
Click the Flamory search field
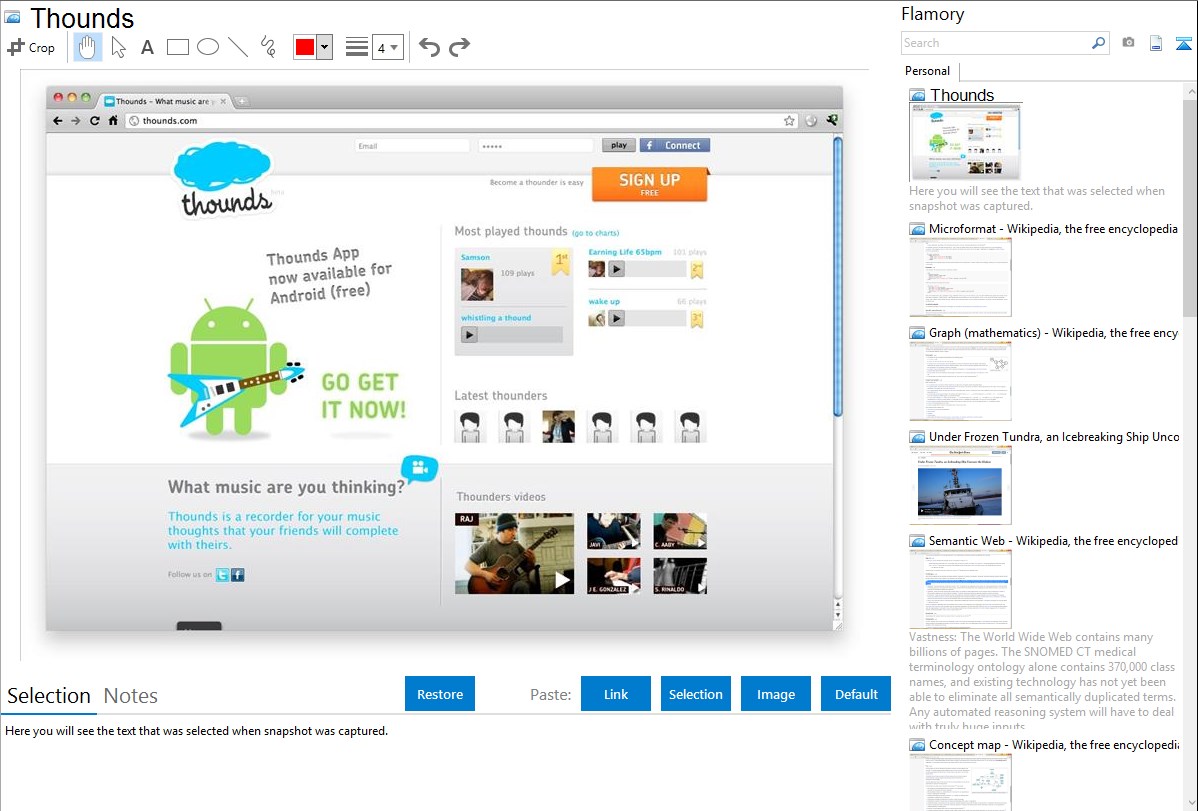(995, 43)
